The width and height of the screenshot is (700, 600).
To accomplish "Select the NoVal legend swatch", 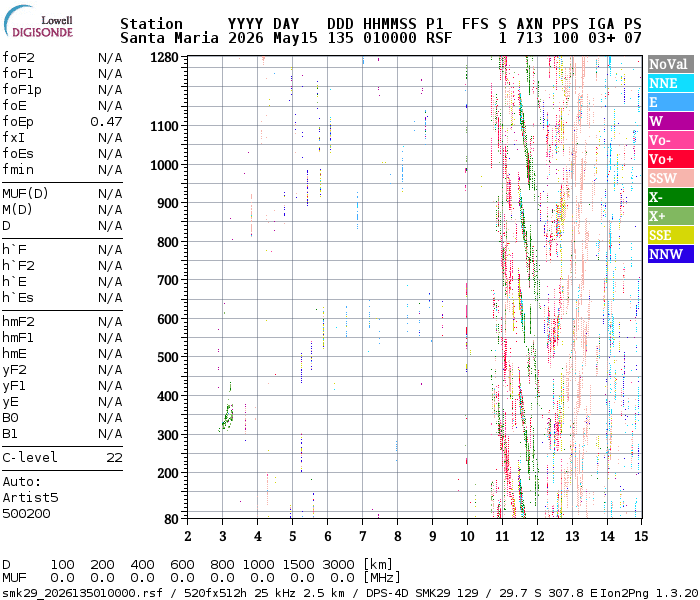I will pyautogui.click(x=671, y=64).
